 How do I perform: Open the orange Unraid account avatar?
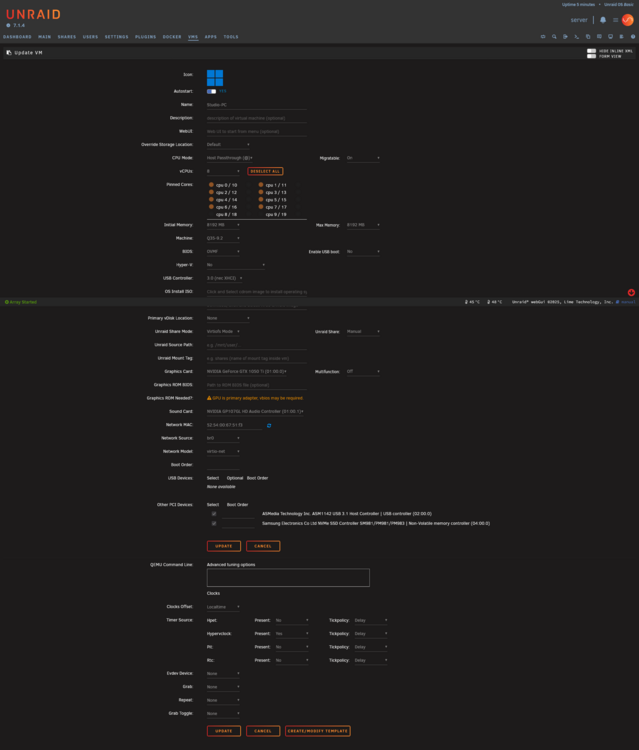(x=628, y=20)
